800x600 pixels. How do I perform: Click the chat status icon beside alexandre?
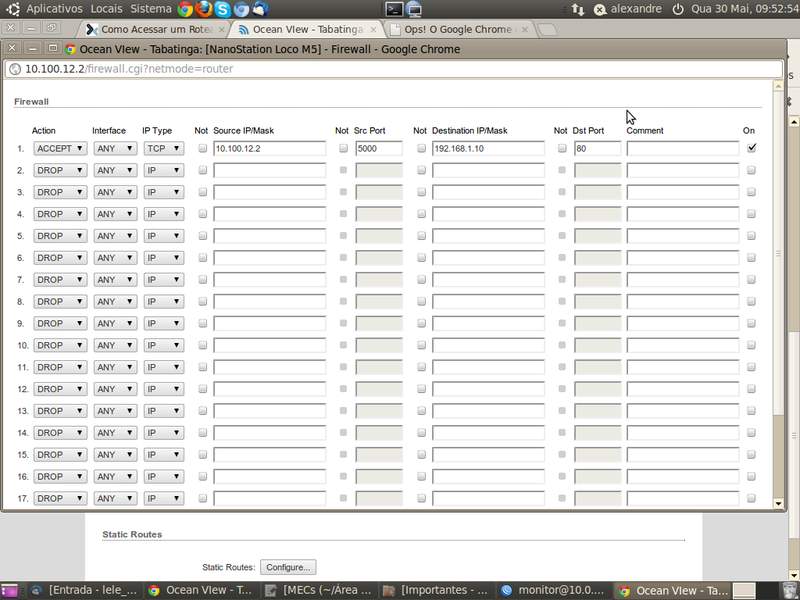600,9
